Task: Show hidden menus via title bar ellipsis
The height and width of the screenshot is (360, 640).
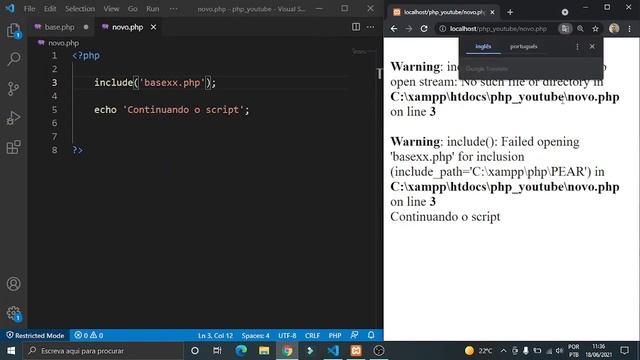Action: [173, 9]
